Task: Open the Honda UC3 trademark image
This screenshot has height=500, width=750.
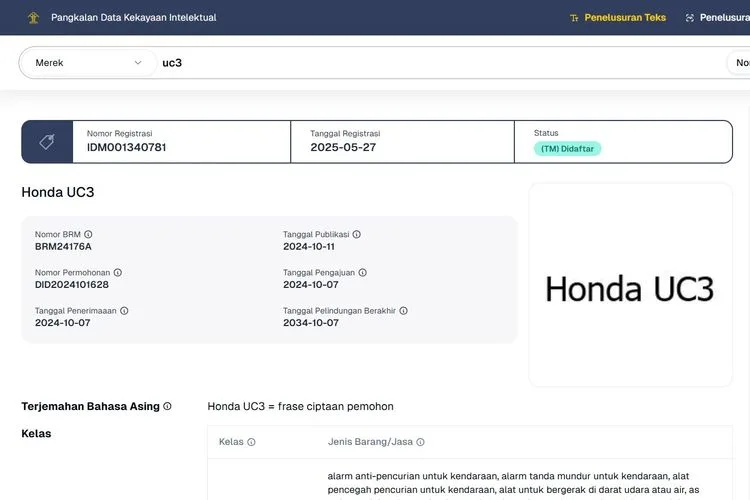Action: (x=630, y=288)
